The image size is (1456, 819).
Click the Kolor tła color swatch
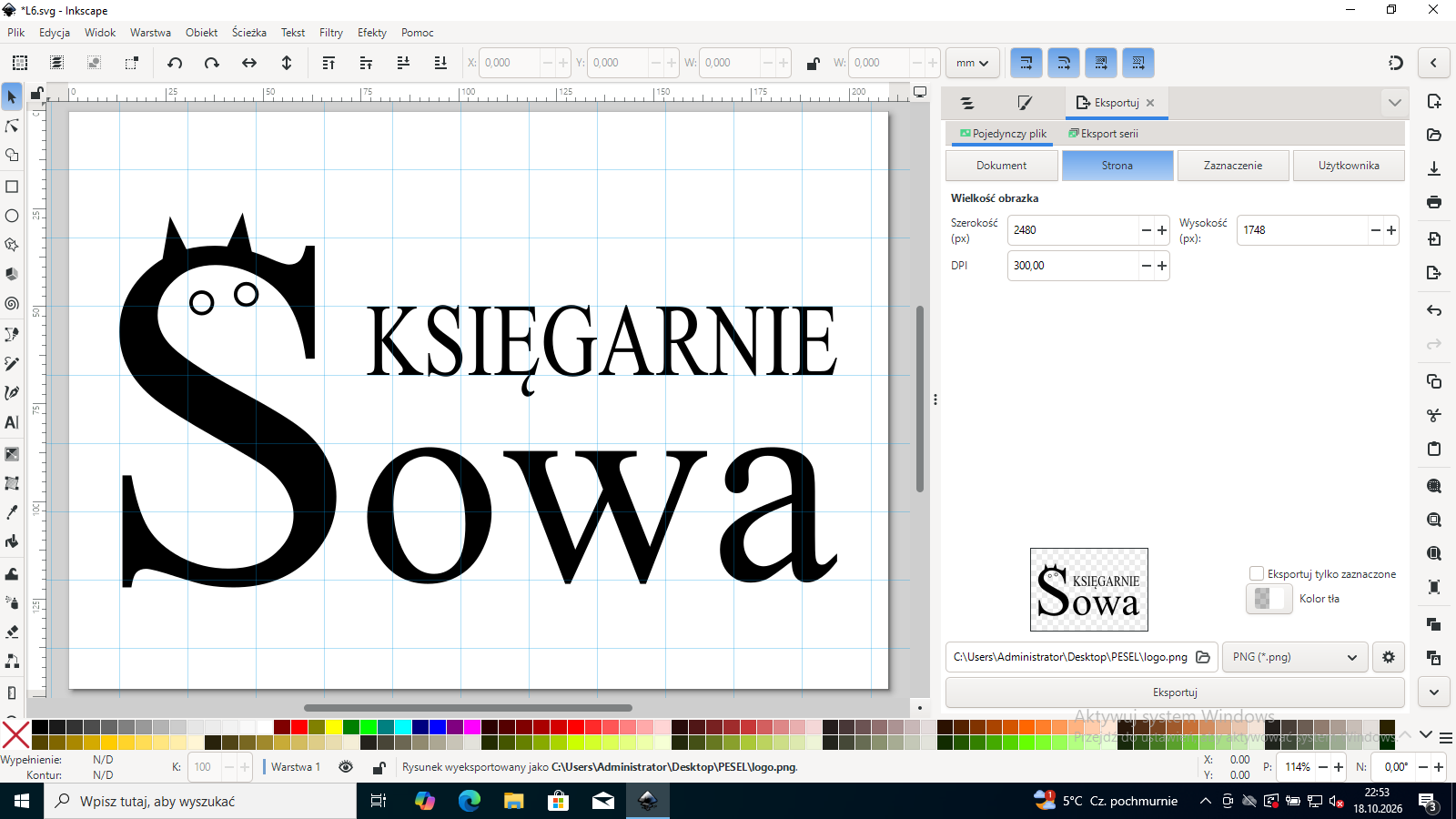(1269, 599)
